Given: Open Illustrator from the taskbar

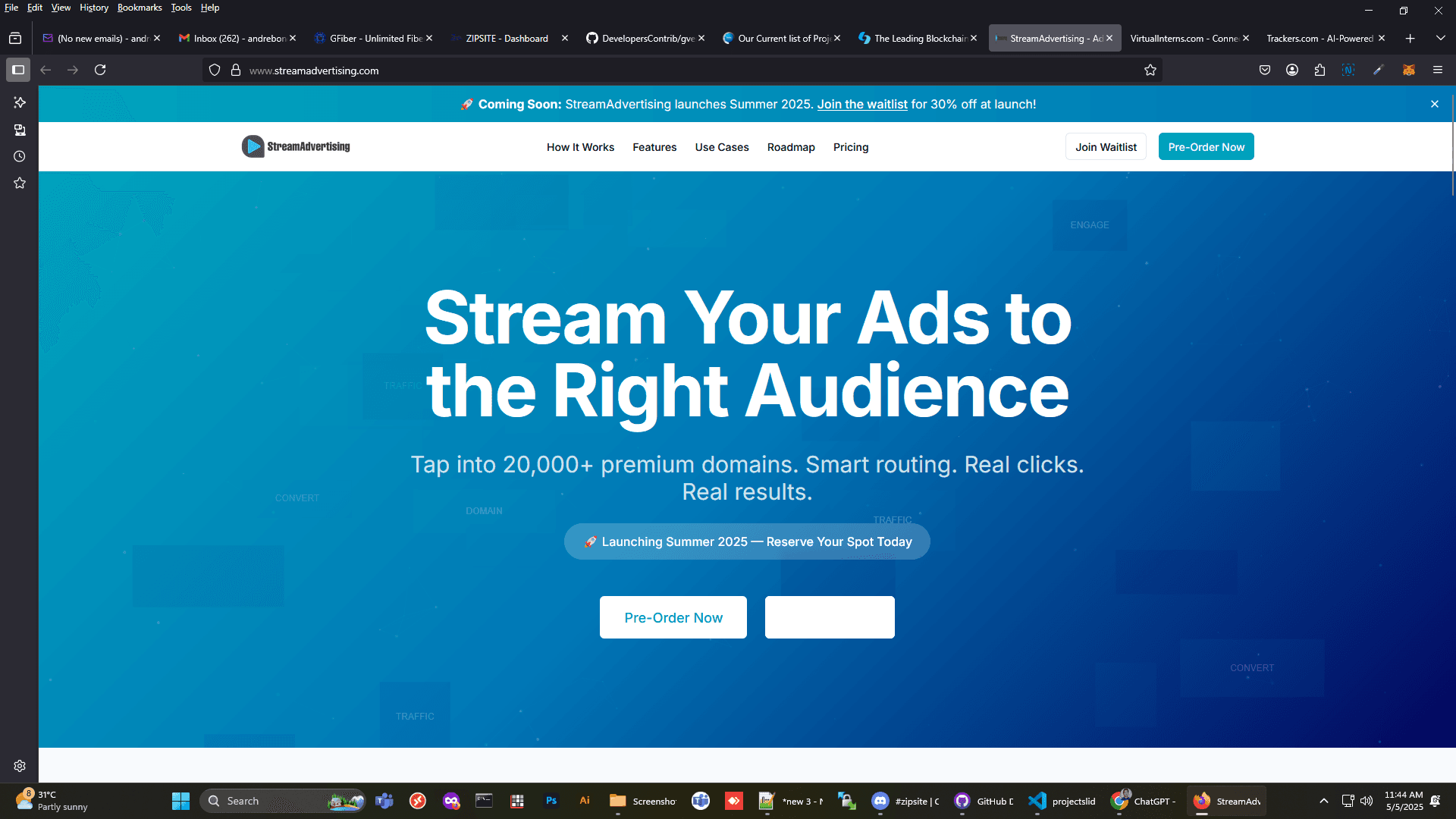Looking at the screenshot, I should click(585, 801).
